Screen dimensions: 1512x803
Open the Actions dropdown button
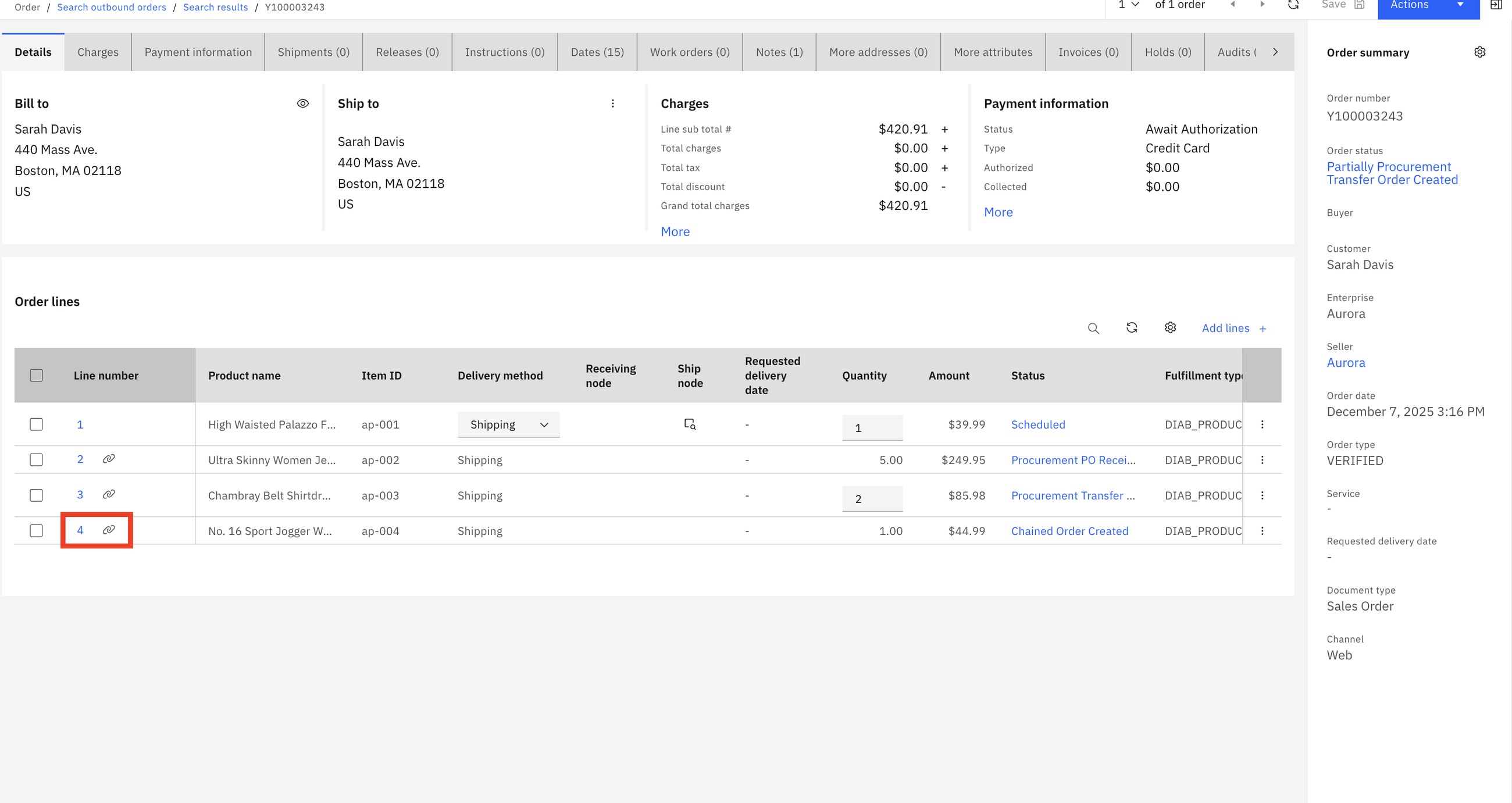tap(1428, 6)
